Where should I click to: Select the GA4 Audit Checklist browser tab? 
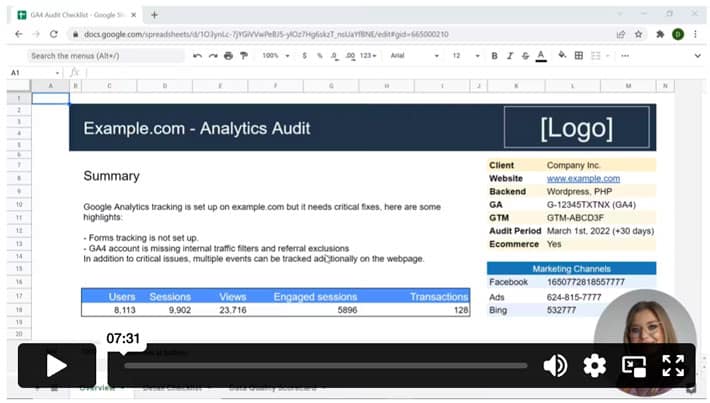77,15
